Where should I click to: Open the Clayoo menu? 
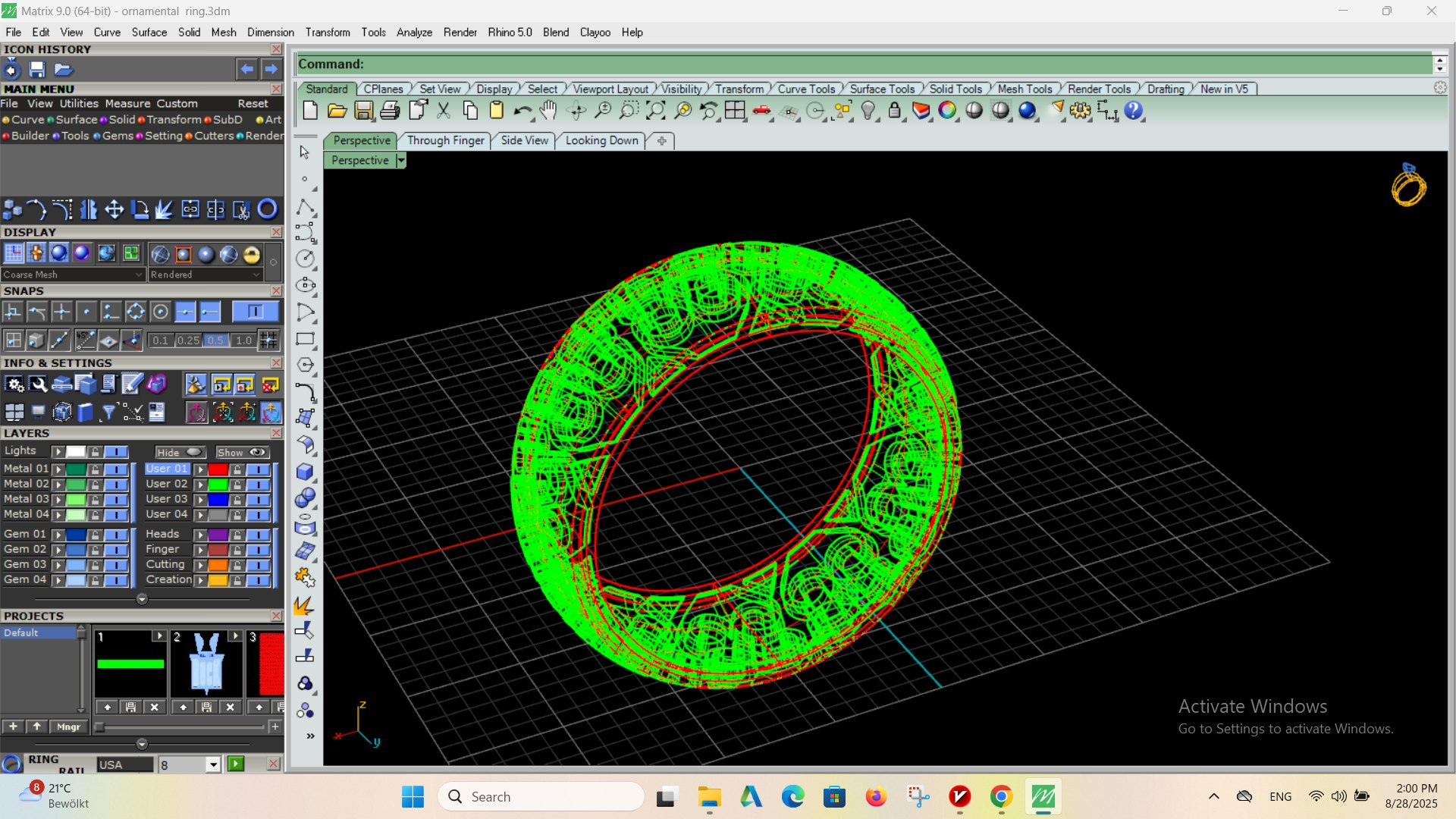595,32
